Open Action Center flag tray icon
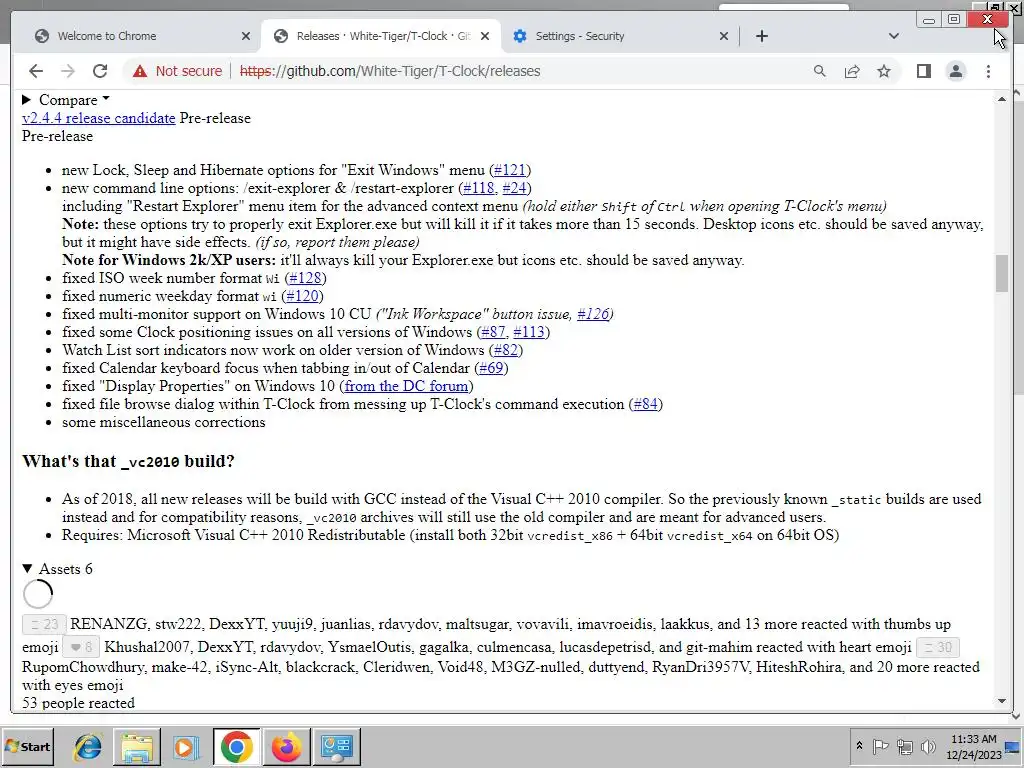This screenshot has height=768, width=1024. click(880, 746)
